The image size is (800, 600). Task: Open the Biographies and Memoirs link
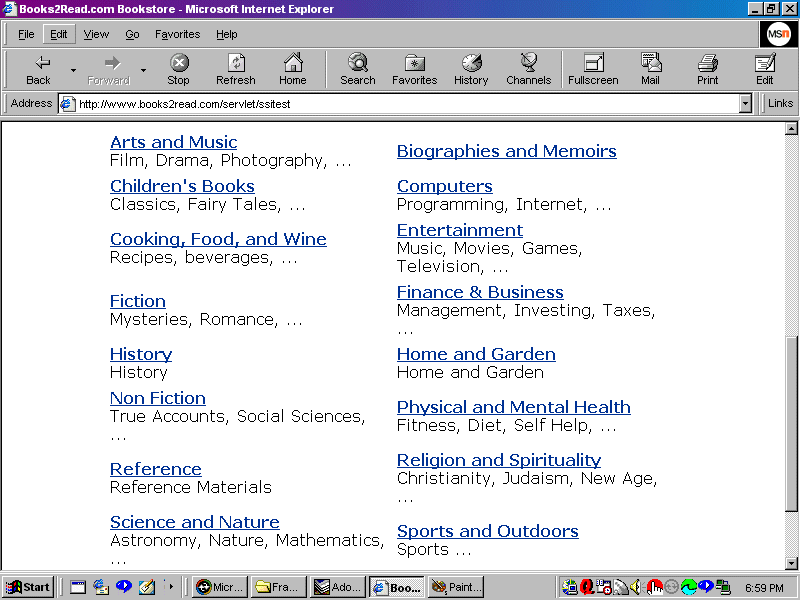[507, 151]
